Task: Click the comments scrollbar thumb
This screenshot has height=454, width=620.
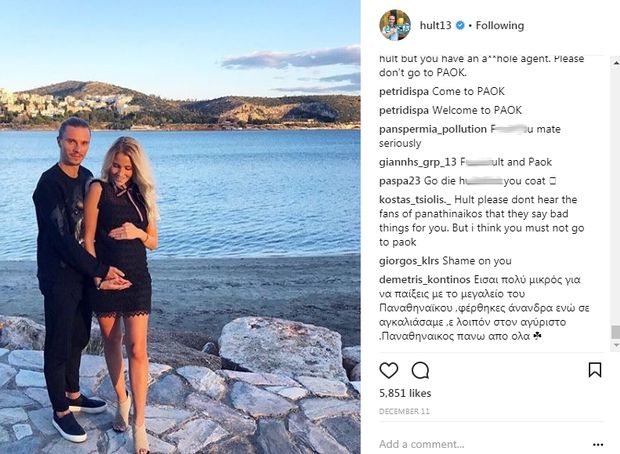Action: [x=615, y=332]
